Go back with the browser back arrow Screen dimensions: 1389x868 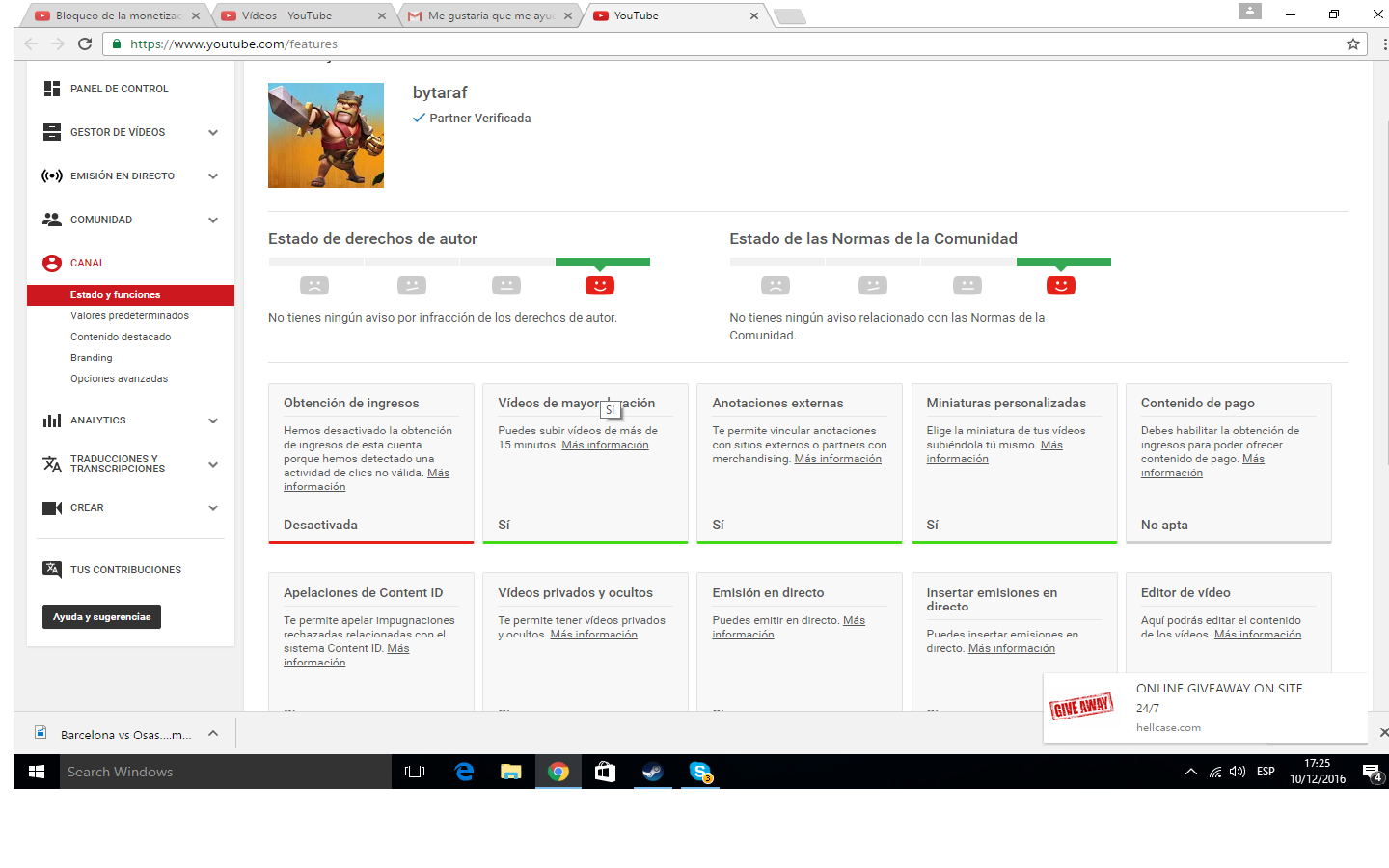(30, 43)
